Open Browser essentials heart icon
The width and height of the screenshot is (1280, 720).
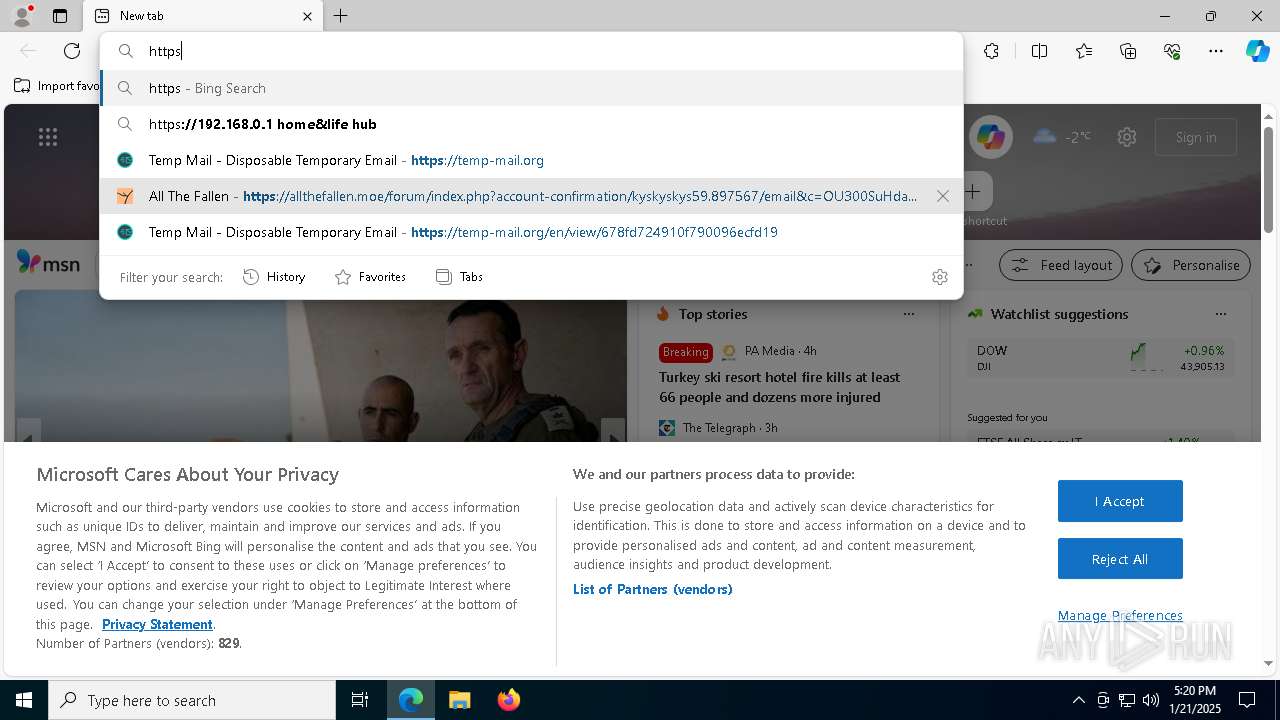click(x=1172, y=51)
